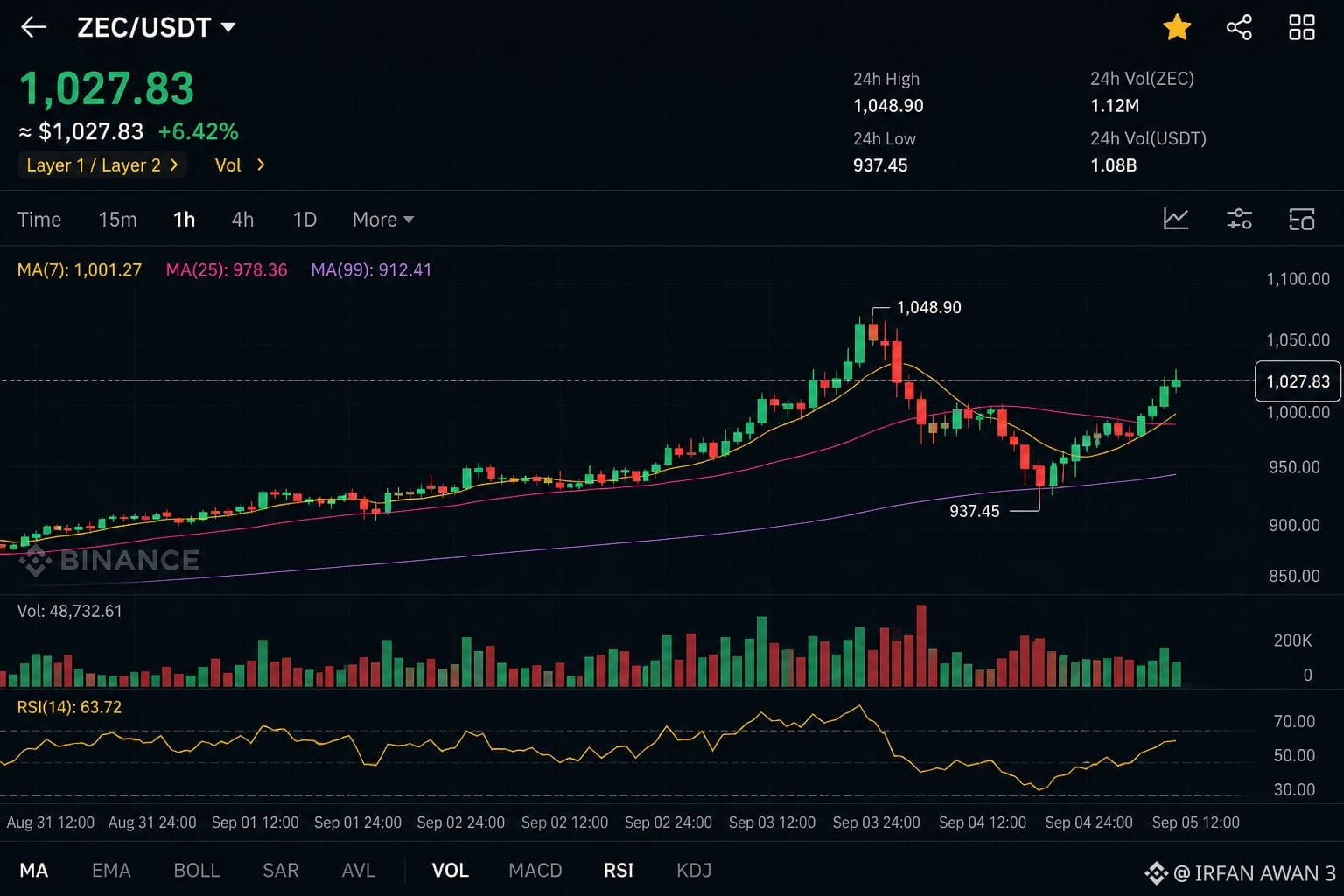1344x896 pixels.
Task: Click the Binance logo watermark on chart
Action: pyautogui.click(x=109, y=560)
